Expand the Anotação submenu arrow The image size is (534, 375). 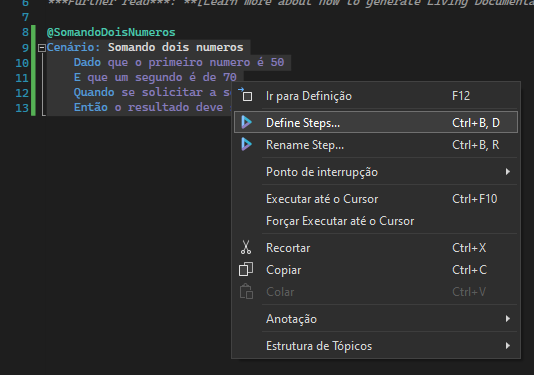508,319
